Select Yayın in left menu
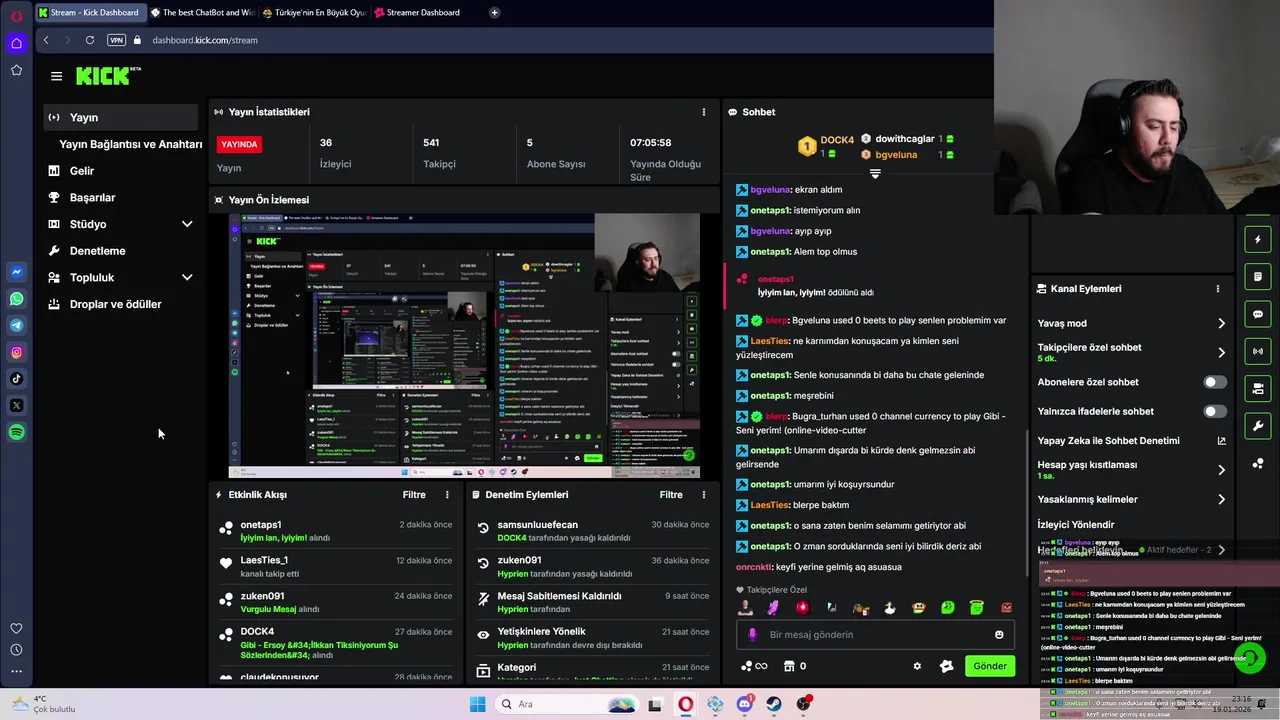Image resolution: width=1280 pixels, height=720 pixels. coord(121,117)
